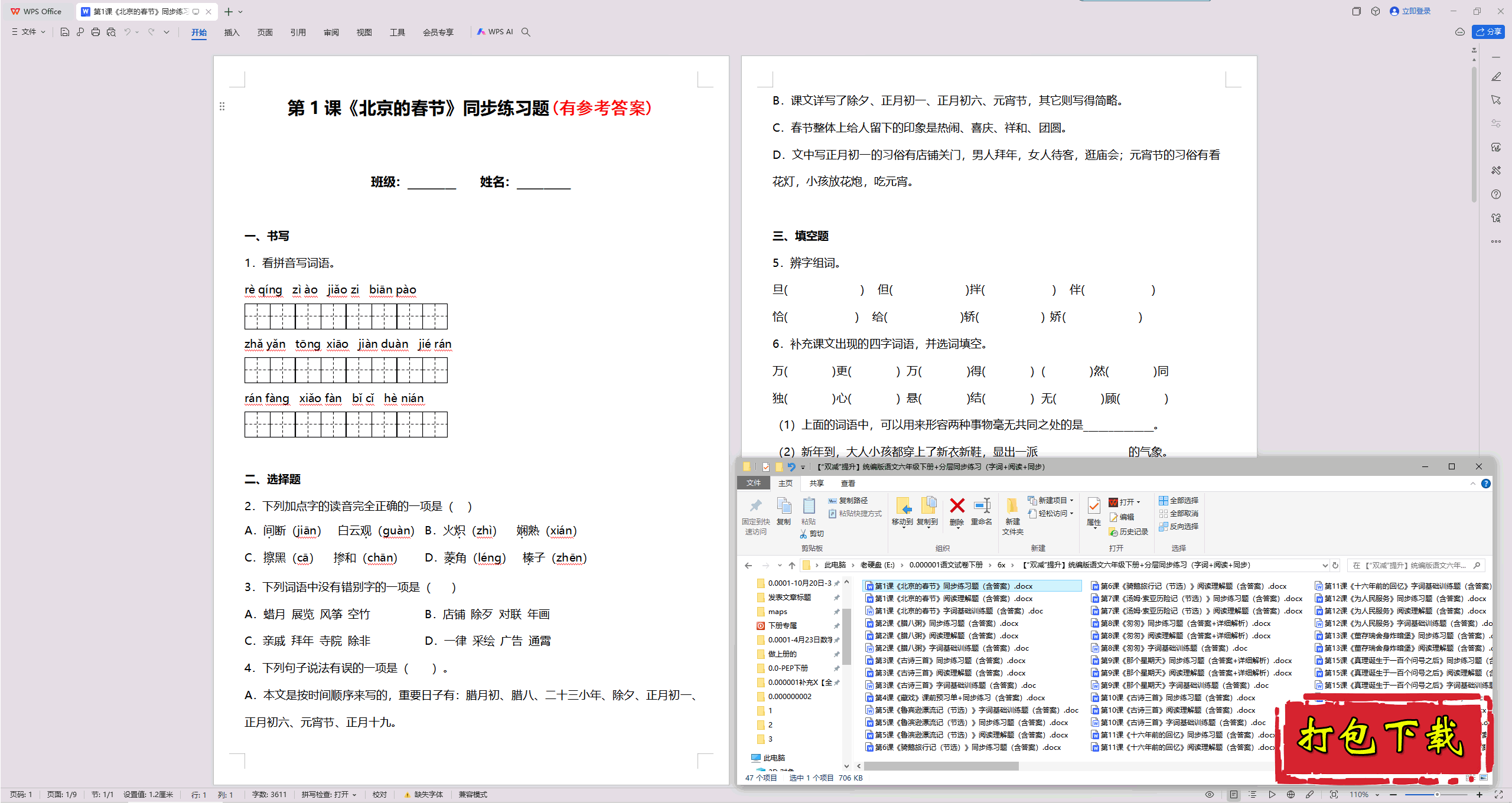The height and width of the screenshot is (803, 1512).
Task: Click the Explorer horizontal scrollbar
Action: [941, 766]
